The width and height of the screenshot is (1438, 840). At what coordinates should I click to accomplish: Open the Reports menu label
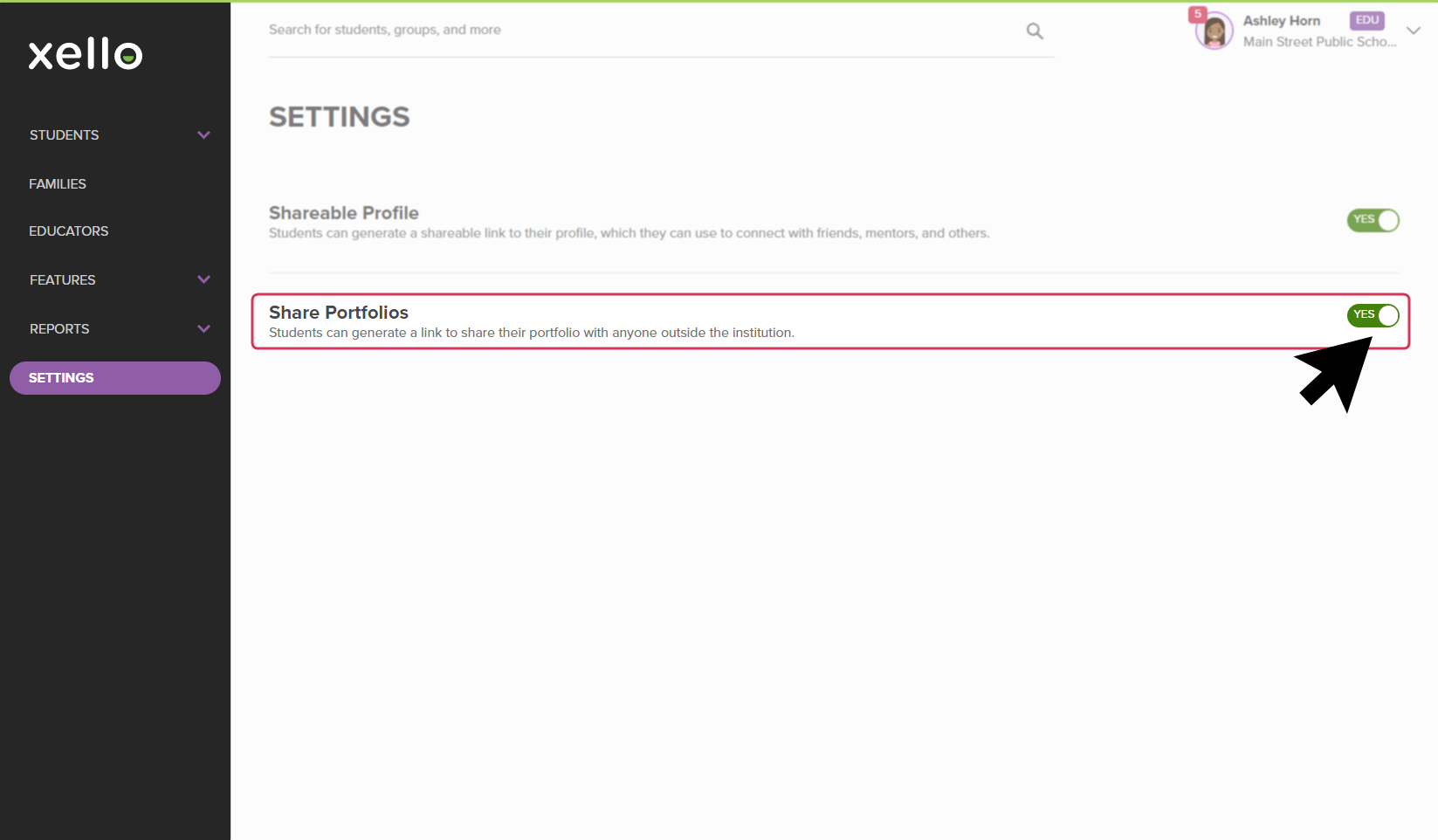[59, 329]
